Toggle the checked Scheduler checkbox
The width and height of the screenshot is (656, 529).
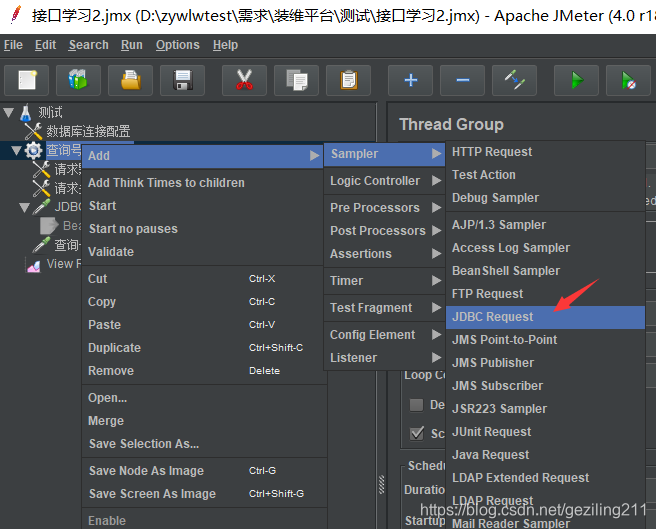tap(417, 433)
